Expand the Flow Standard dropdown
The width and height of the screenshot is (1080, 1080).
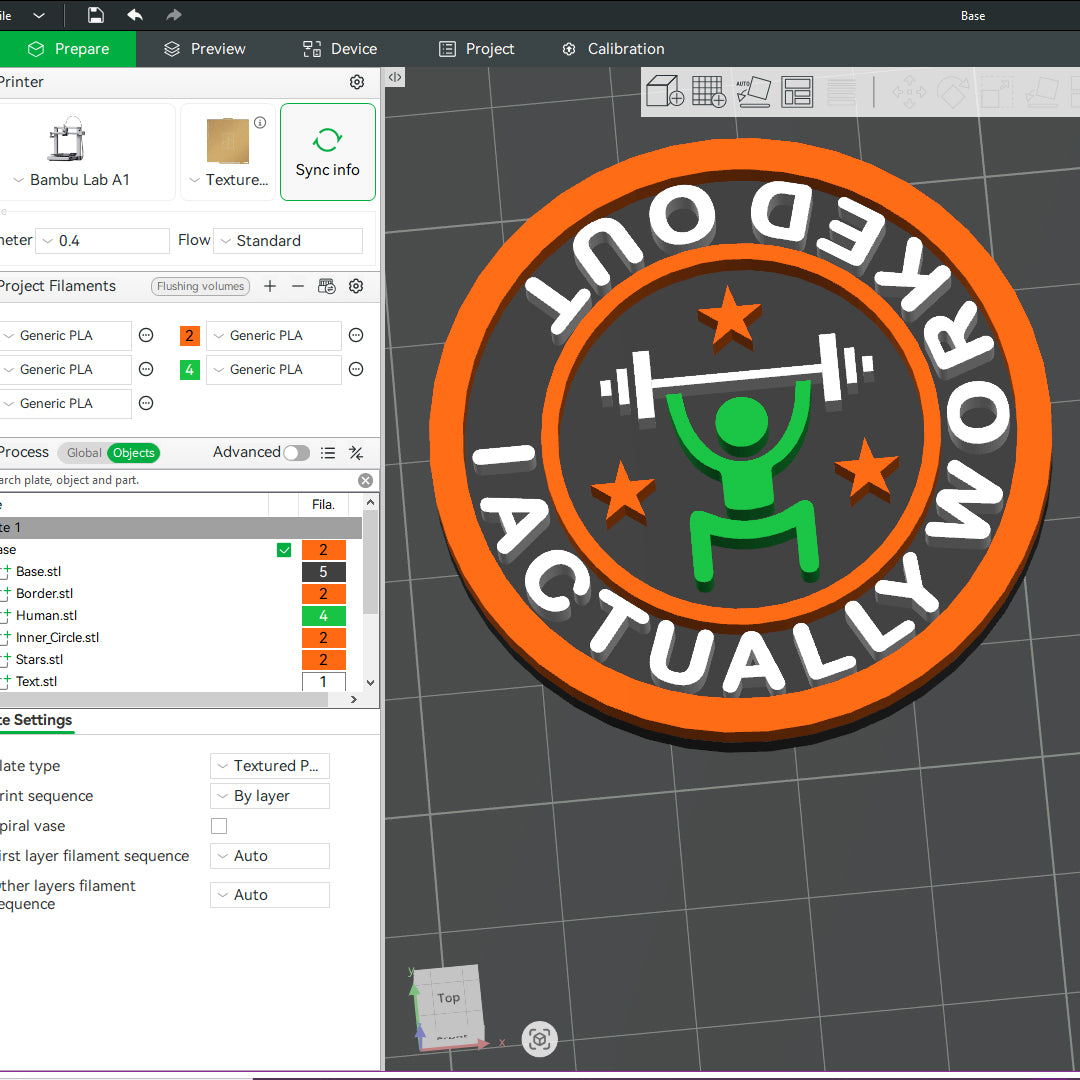[288, 241]
